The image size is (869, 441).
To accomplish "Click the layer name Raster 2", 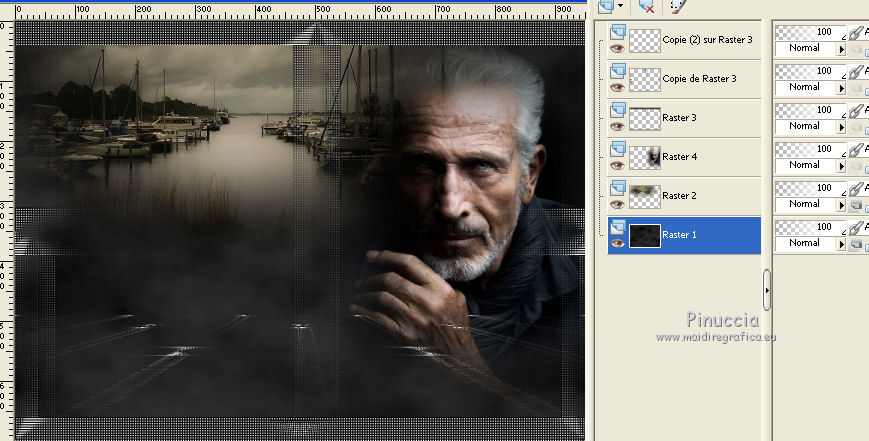I will pos(679,196).
